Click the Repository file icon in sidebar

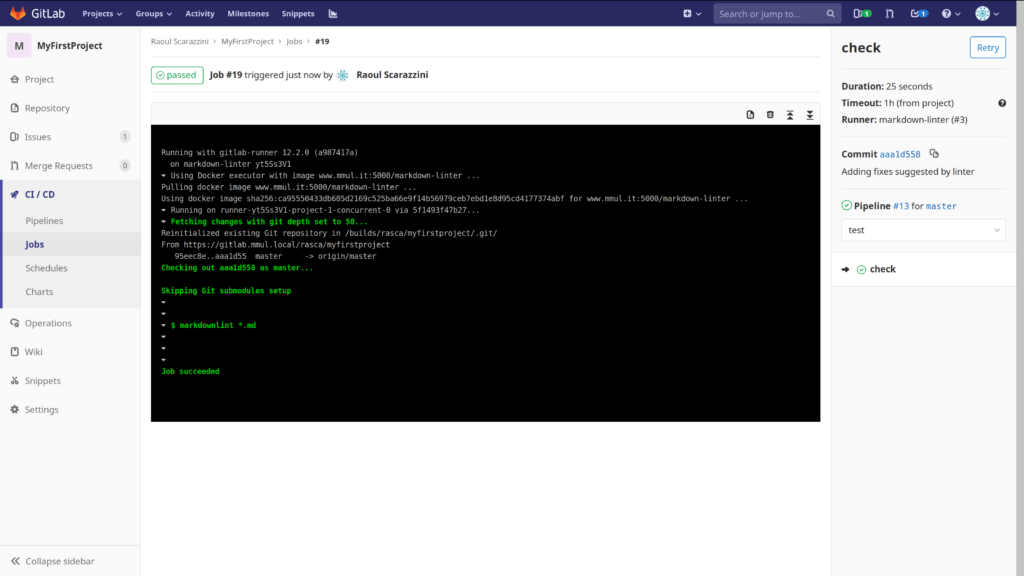(14, 108)
